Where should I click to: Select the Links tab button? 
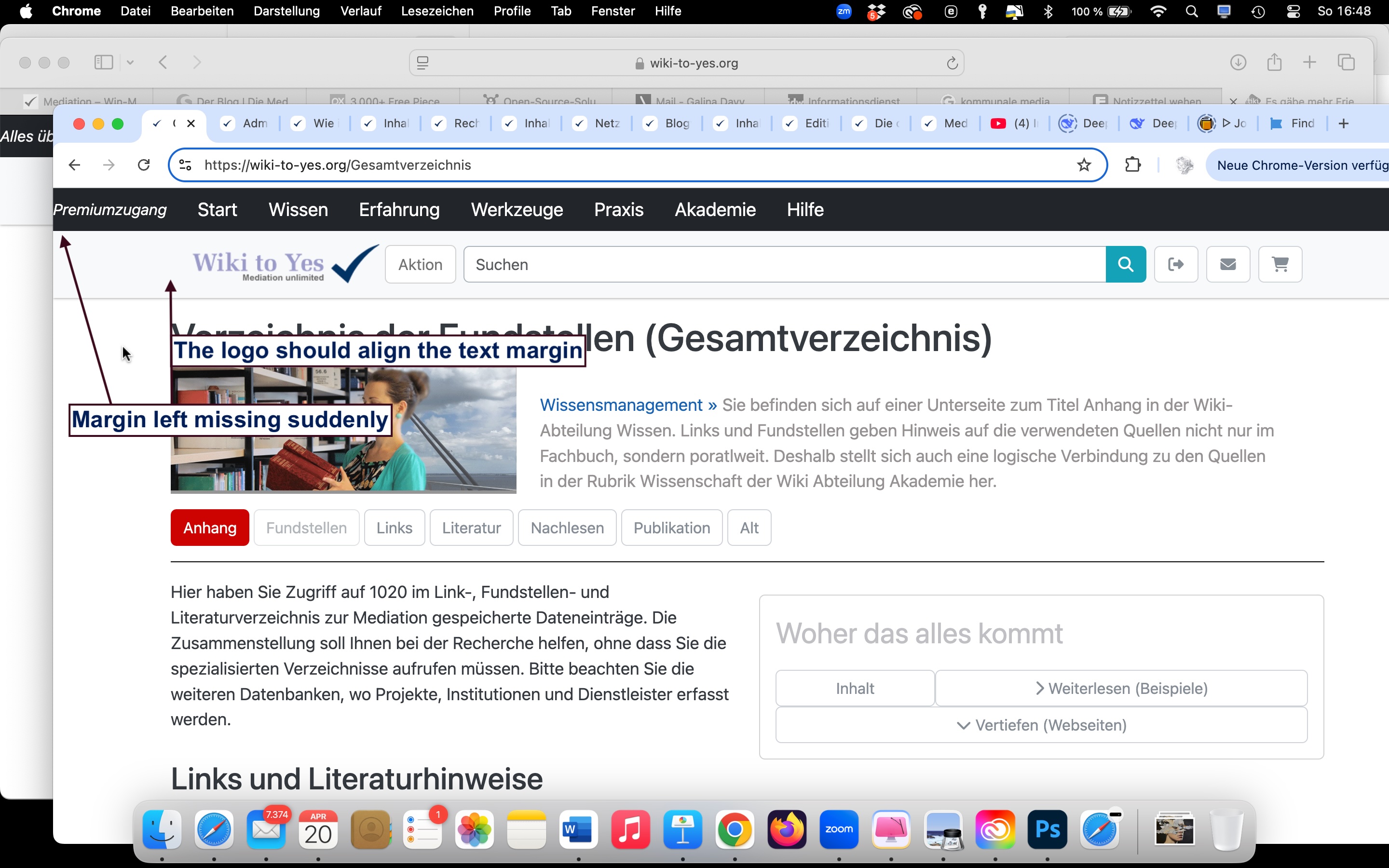[x=395, y=528]
